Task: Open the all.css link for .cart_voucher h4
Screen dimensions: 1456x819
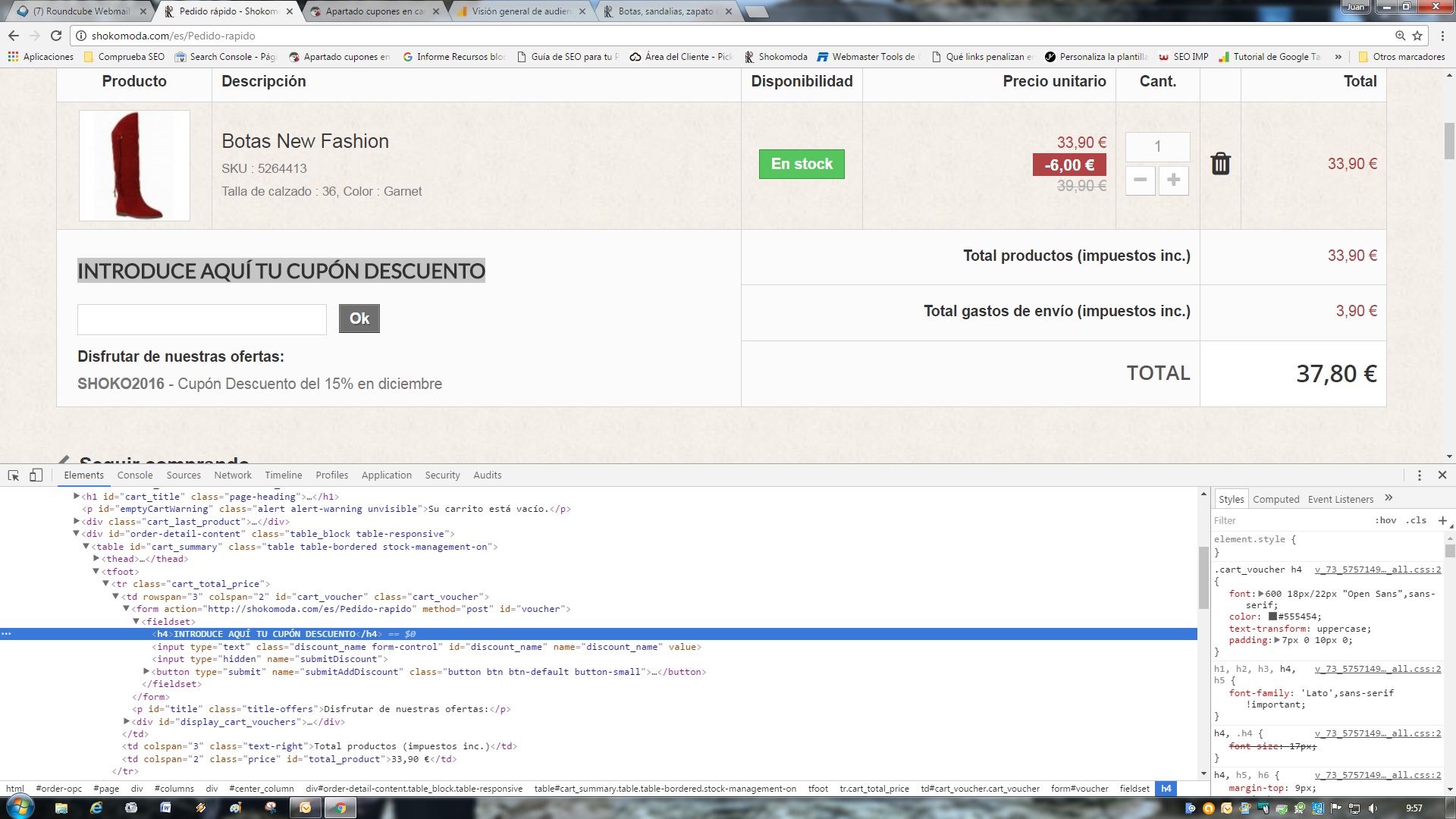Action: tap(1377, 570)
